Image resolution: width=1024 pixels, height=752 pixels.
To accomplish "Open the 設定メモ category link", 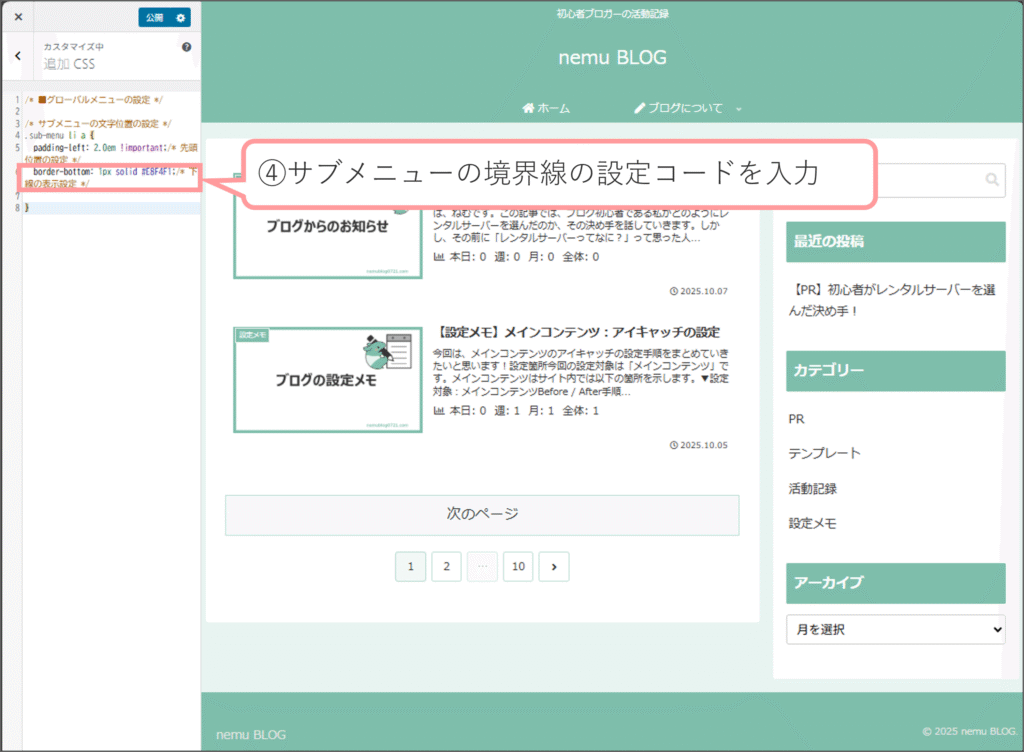I will [x=812, y=523].
